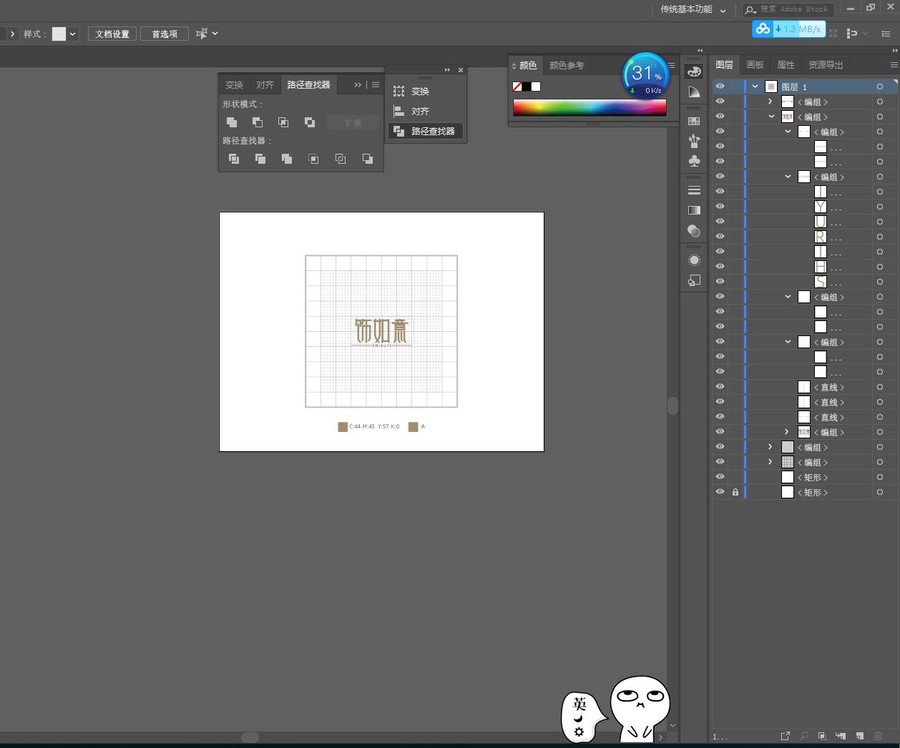
Task: Collapse the 编组 containing Y U R letters
Action: [x=788, y=177]
